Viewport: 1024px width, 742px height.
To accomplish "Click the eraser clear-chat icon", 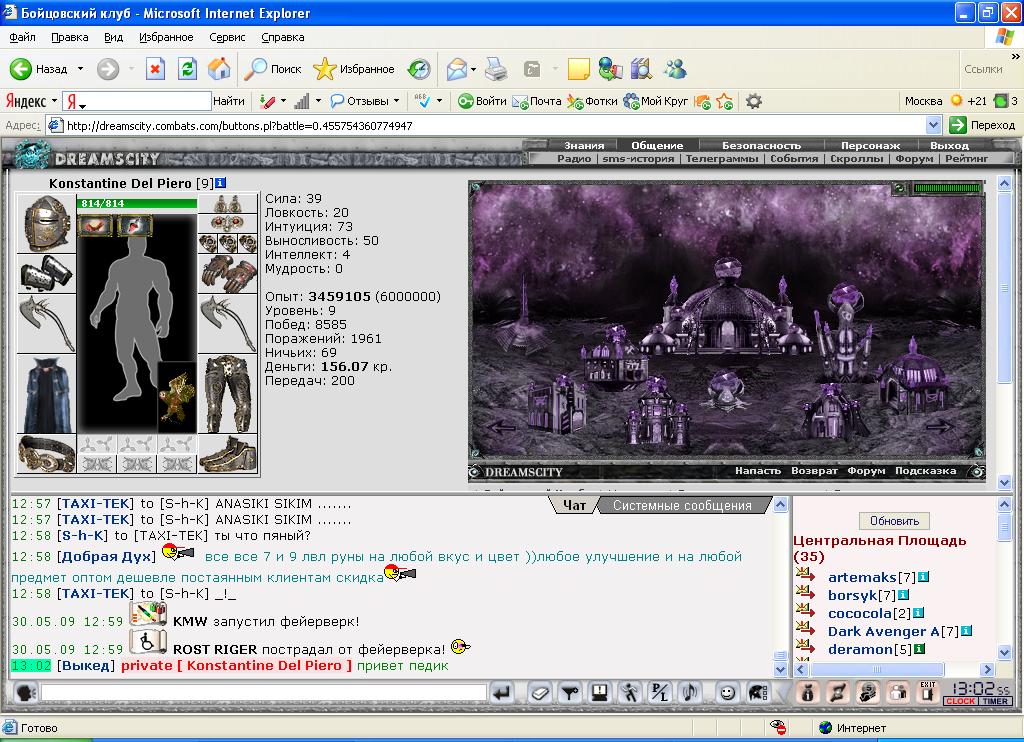I will 539,692.
